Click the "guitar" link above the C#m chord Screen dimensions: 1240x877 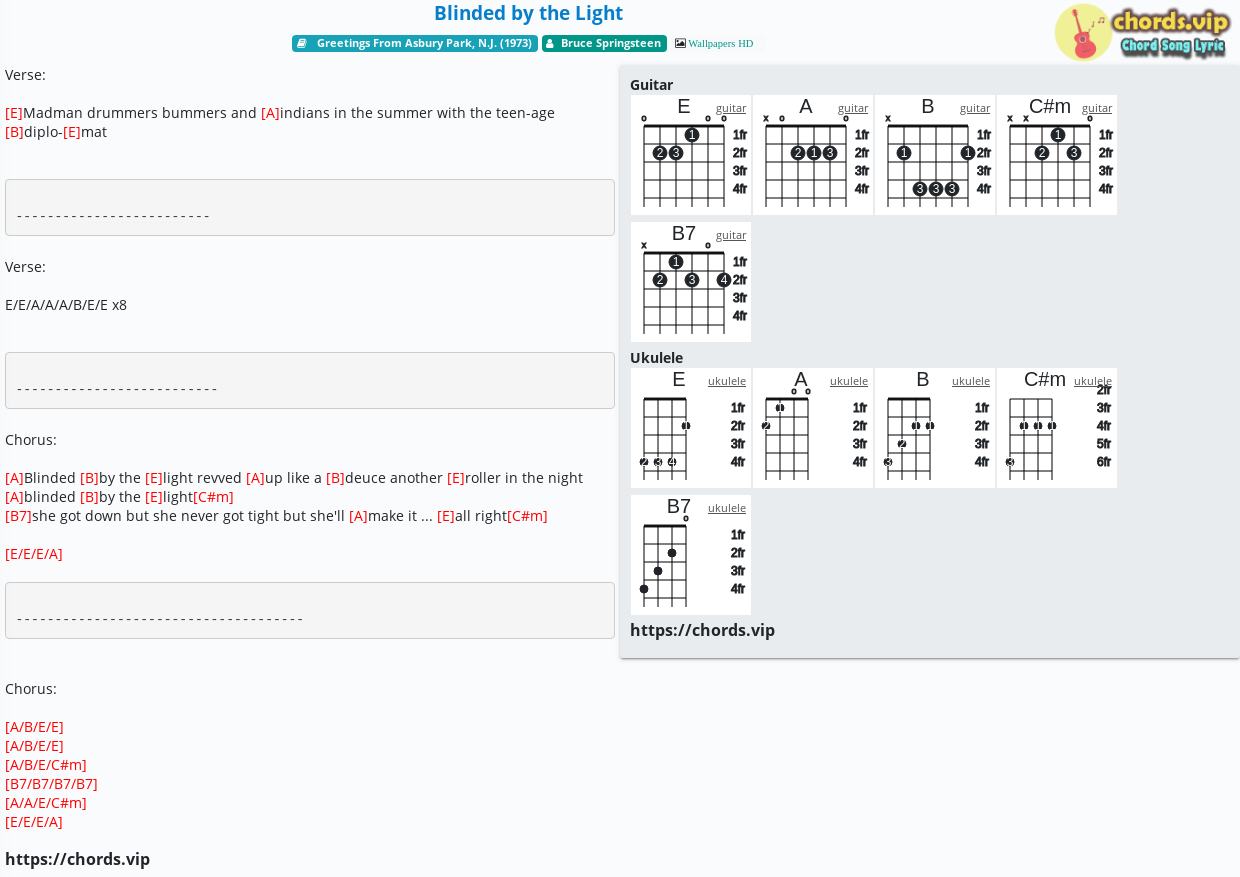(x=1097, y=108)
